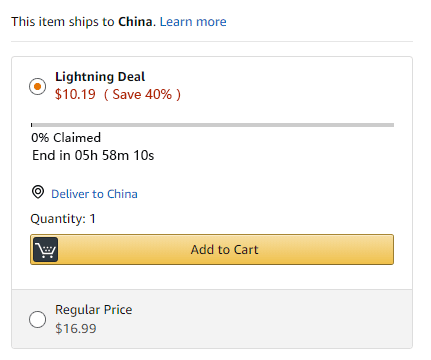
Task: Click the gray Regular Price option panel
Action: click(212, 319)
